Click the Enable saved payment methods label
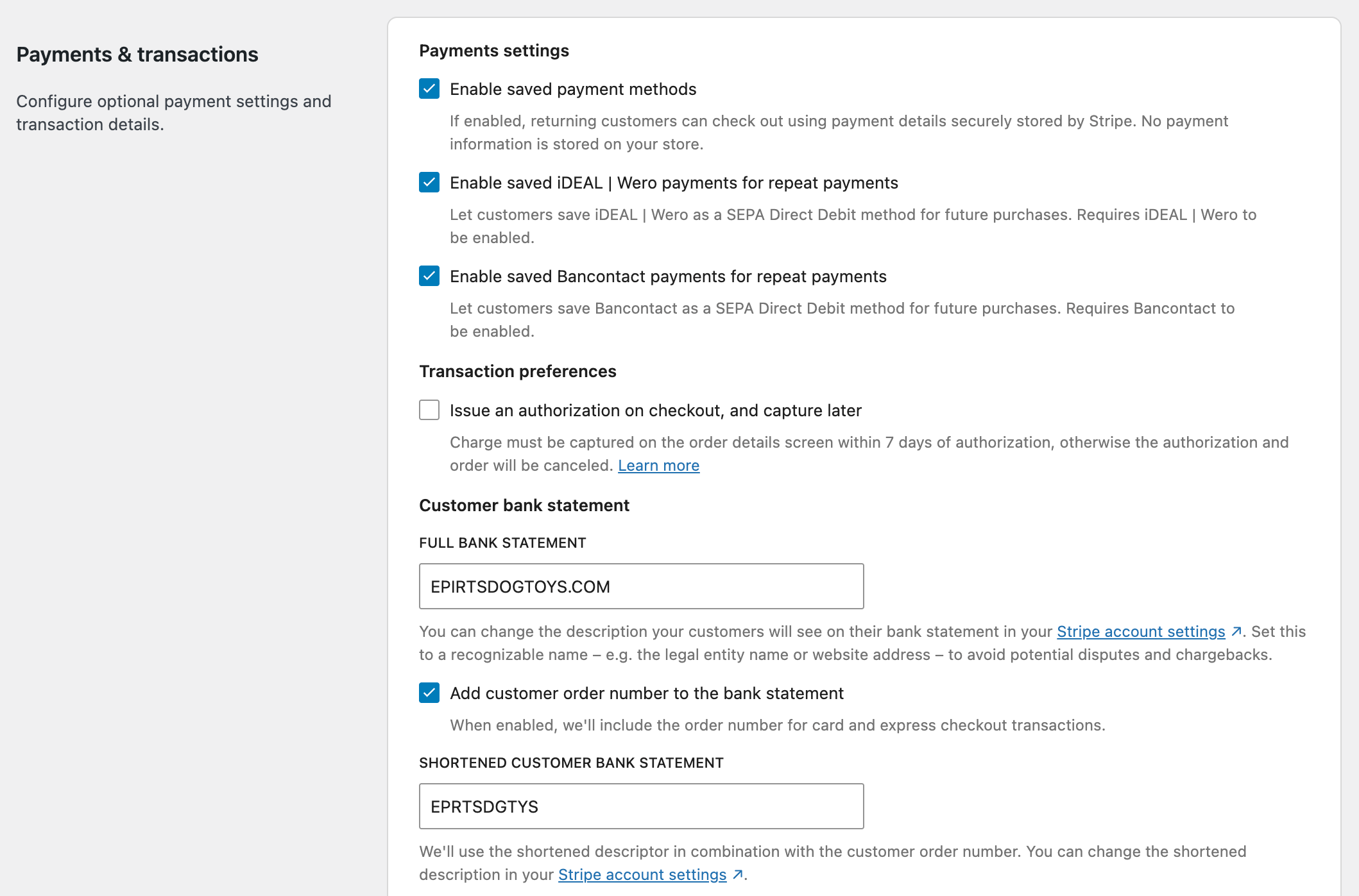The width and height of the screenshot is (1359, 896). tap(573, 89)
